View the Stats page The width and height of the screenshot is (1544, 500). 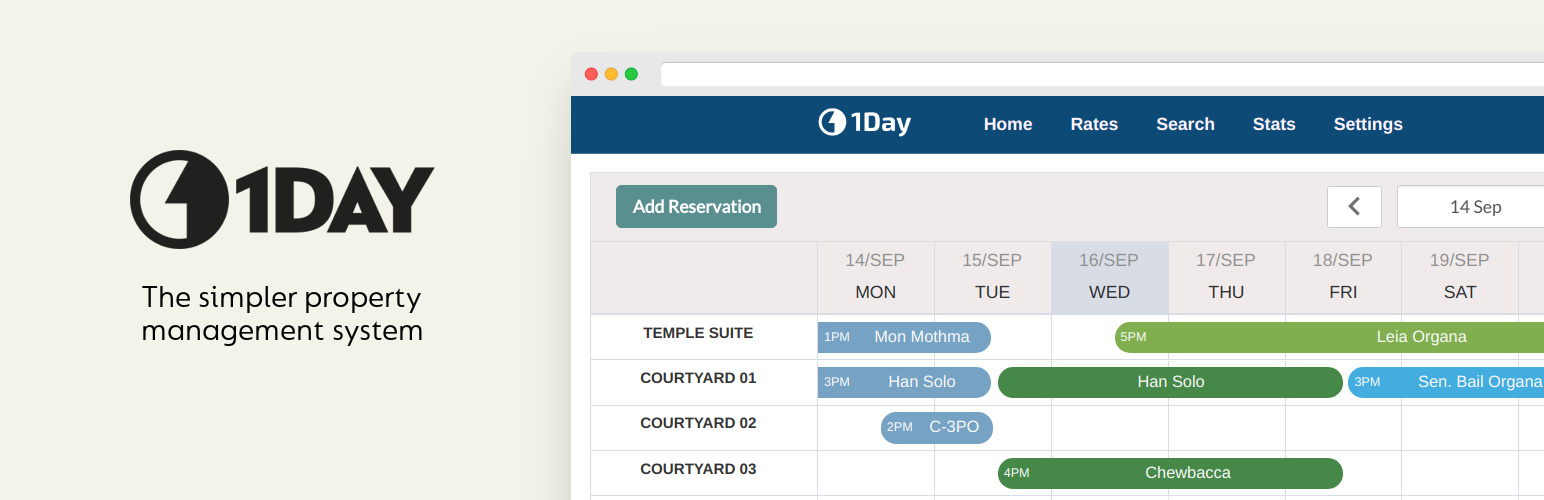click(1273, 124)
